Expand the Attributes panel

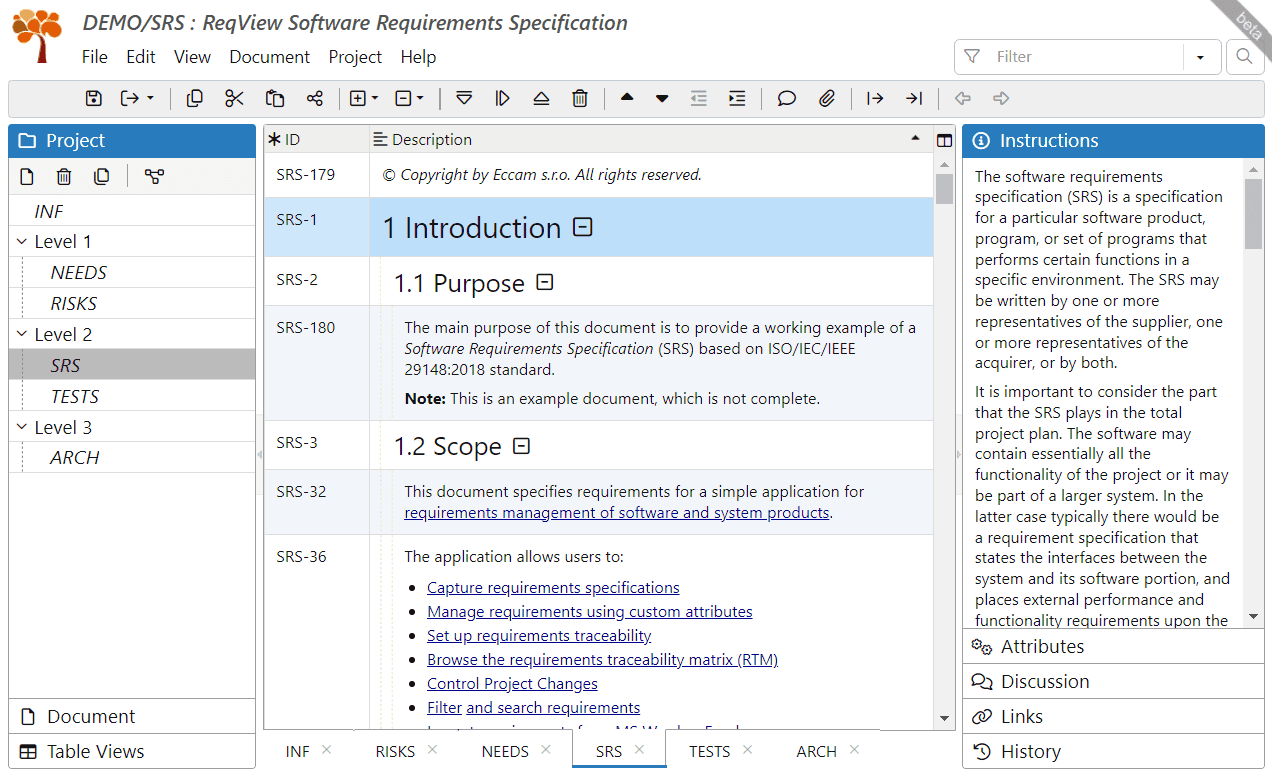1113,647
